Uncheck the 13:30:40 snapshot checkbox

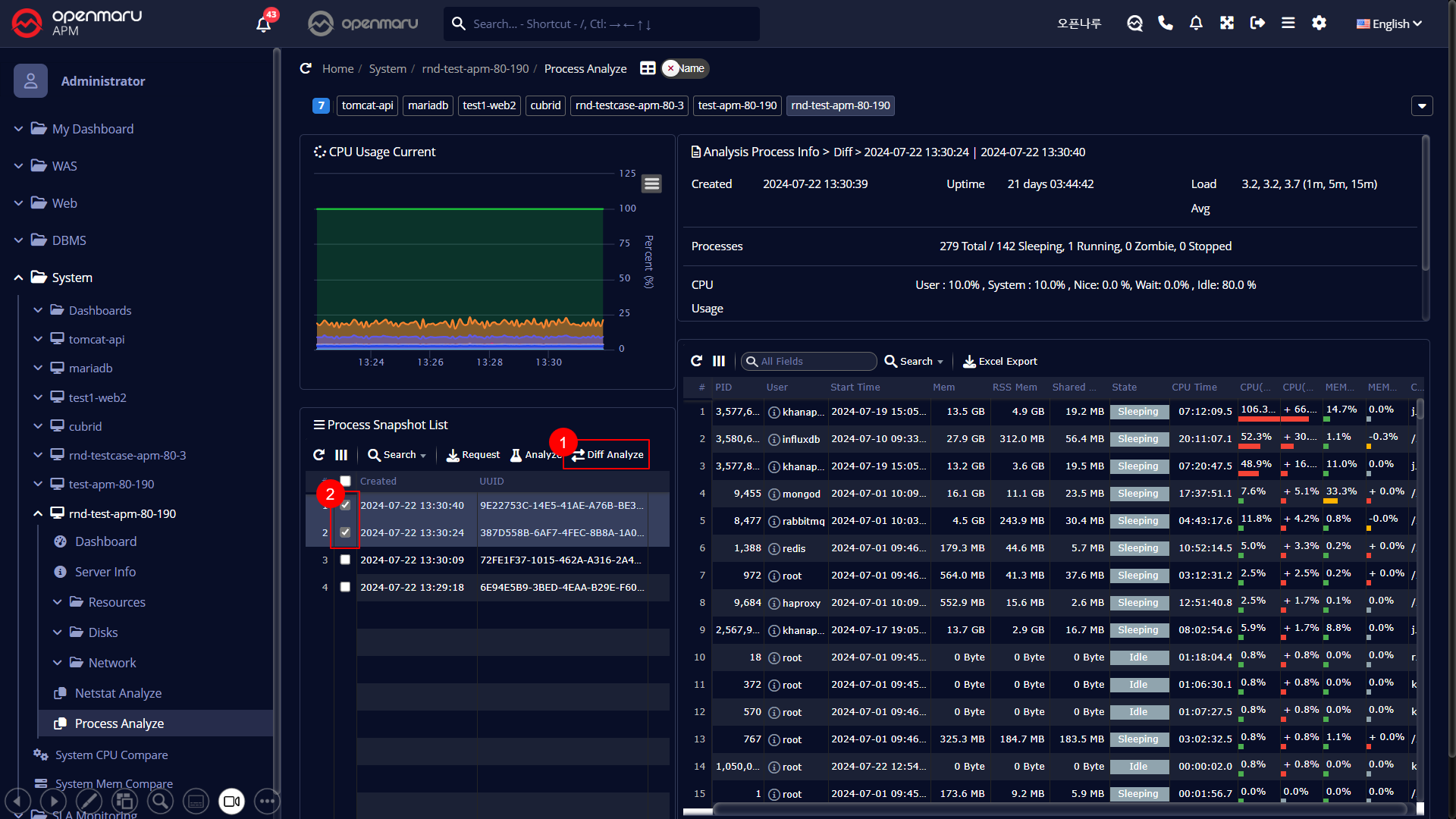click(x=345, y=505)
